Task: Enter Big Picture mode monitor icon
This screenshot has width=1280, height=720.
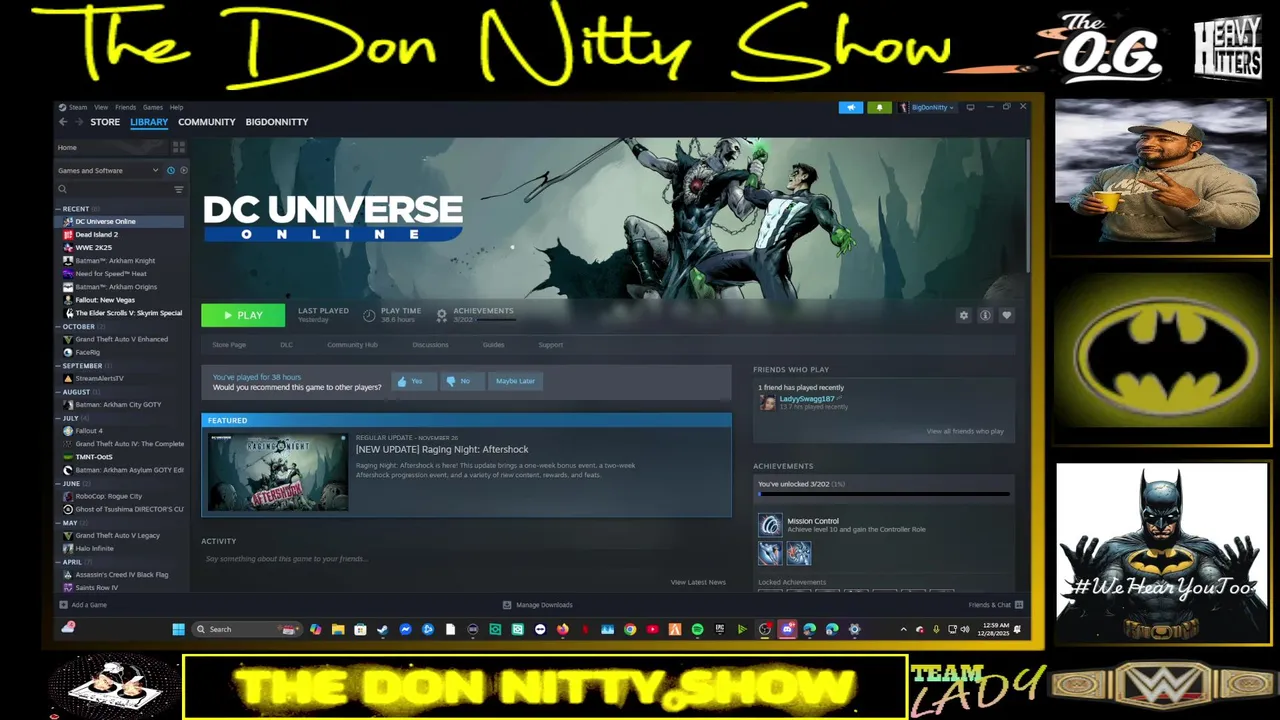Action: click(970, 107)
